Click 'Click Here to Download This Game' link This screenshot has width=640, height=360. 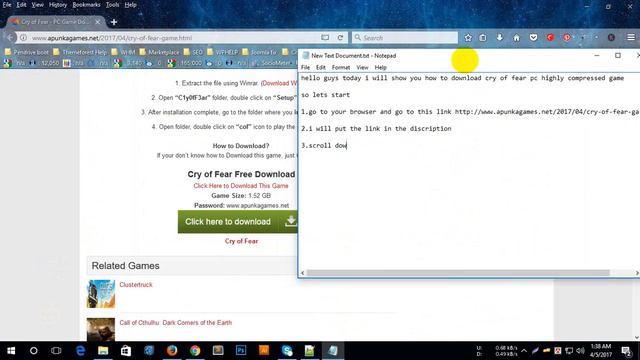pyautogui.click(x=241, y=186)
